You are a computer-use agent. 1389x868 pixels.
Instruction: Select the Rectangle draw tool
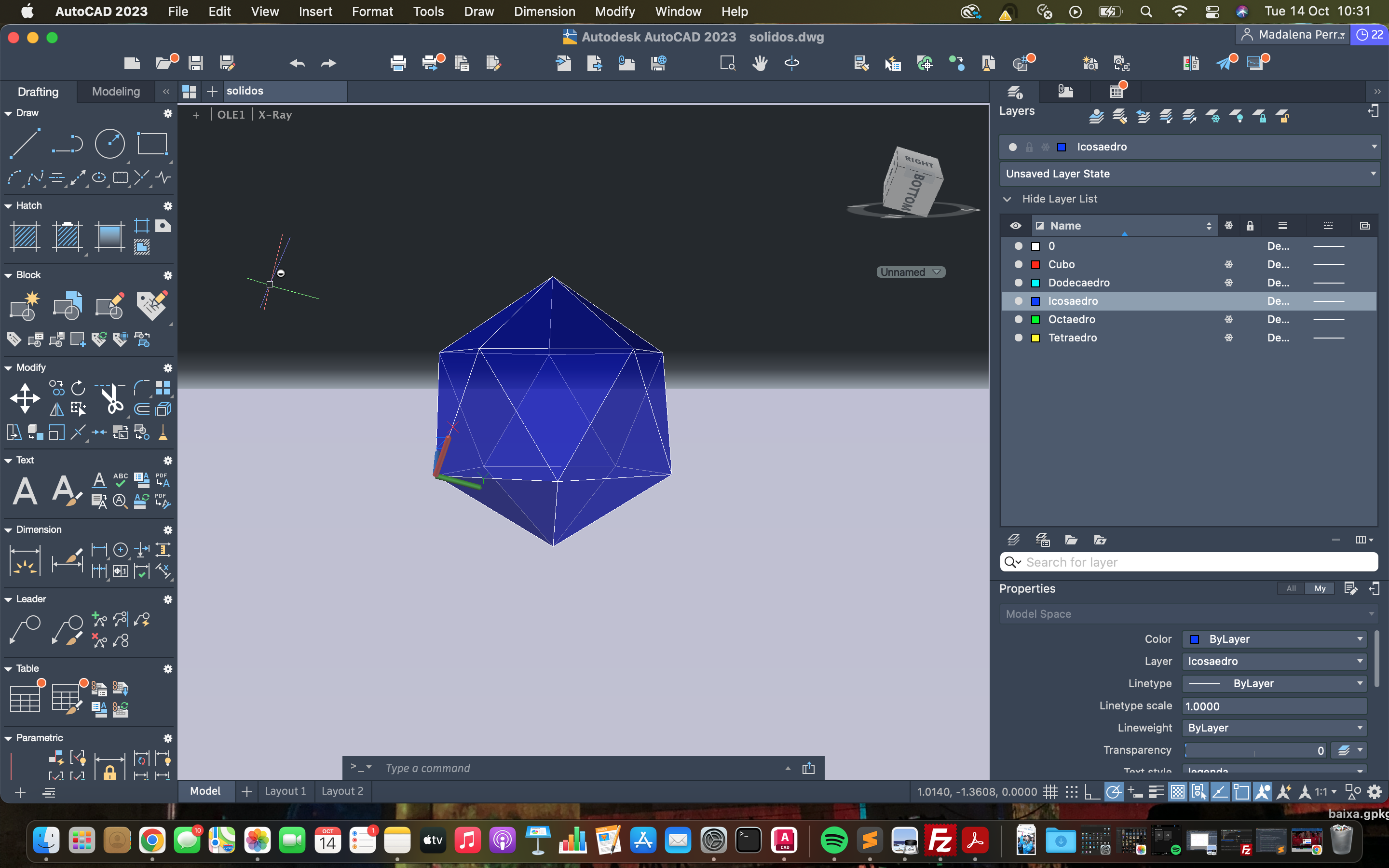click(151, 144)
